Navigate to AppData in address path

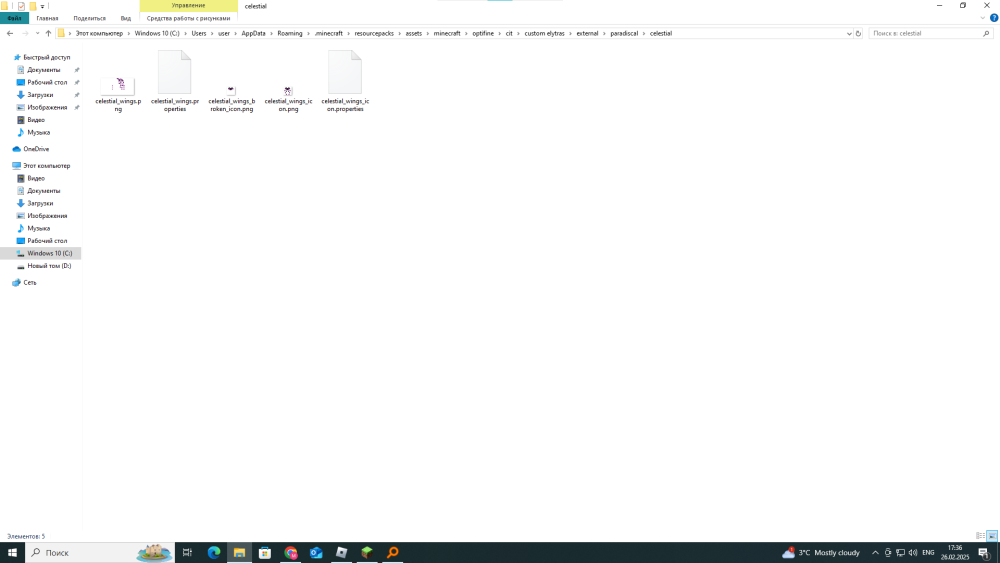253,33
